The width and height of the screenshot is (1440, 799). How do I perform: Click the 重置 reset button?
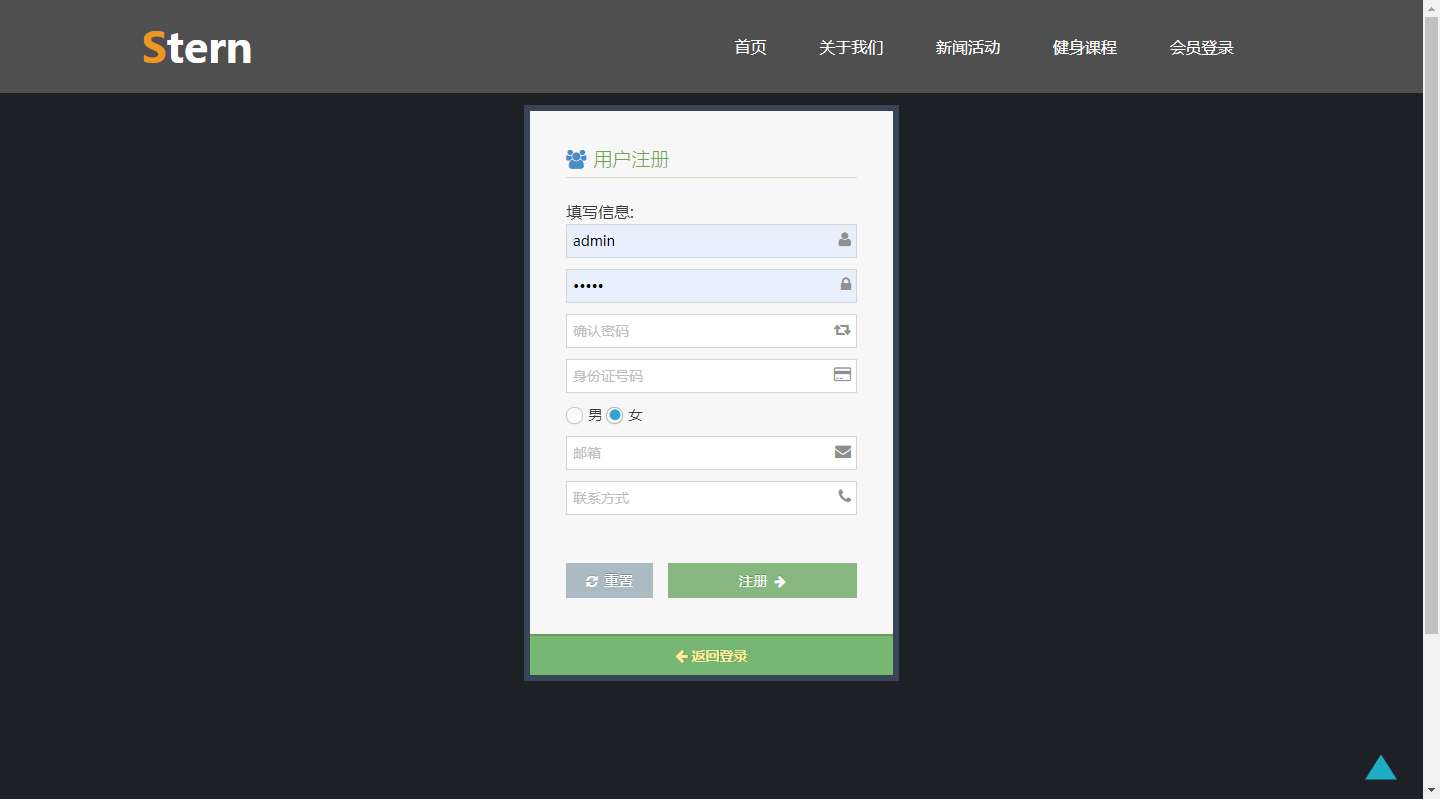(x=609, y=581)
